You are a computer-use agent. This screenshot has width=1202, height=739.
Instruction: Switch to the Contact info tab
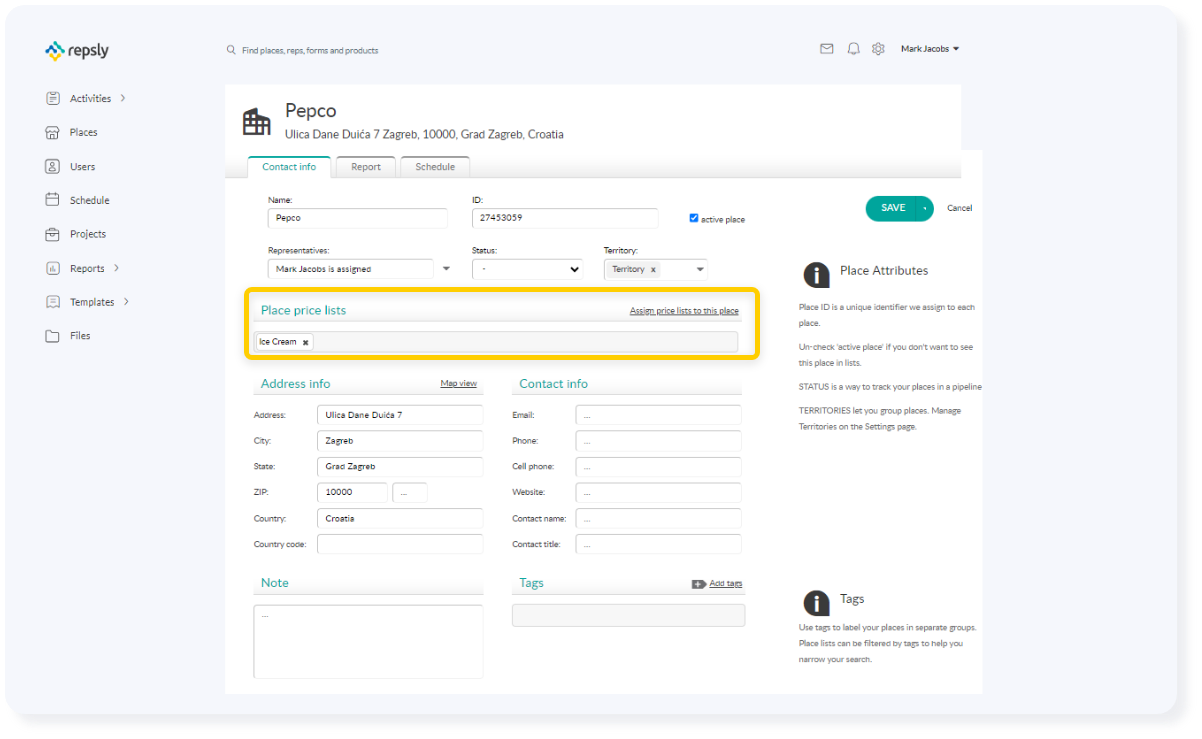coord(289,167)
